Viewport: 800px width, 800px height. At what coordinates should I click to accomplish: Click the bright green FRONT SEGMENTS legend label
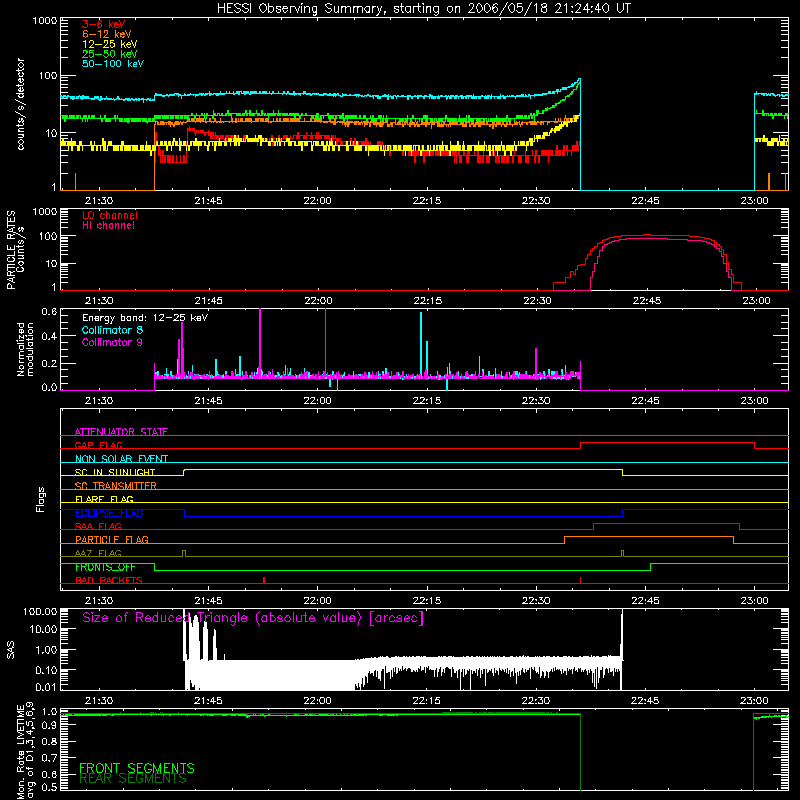click(137, 768)
